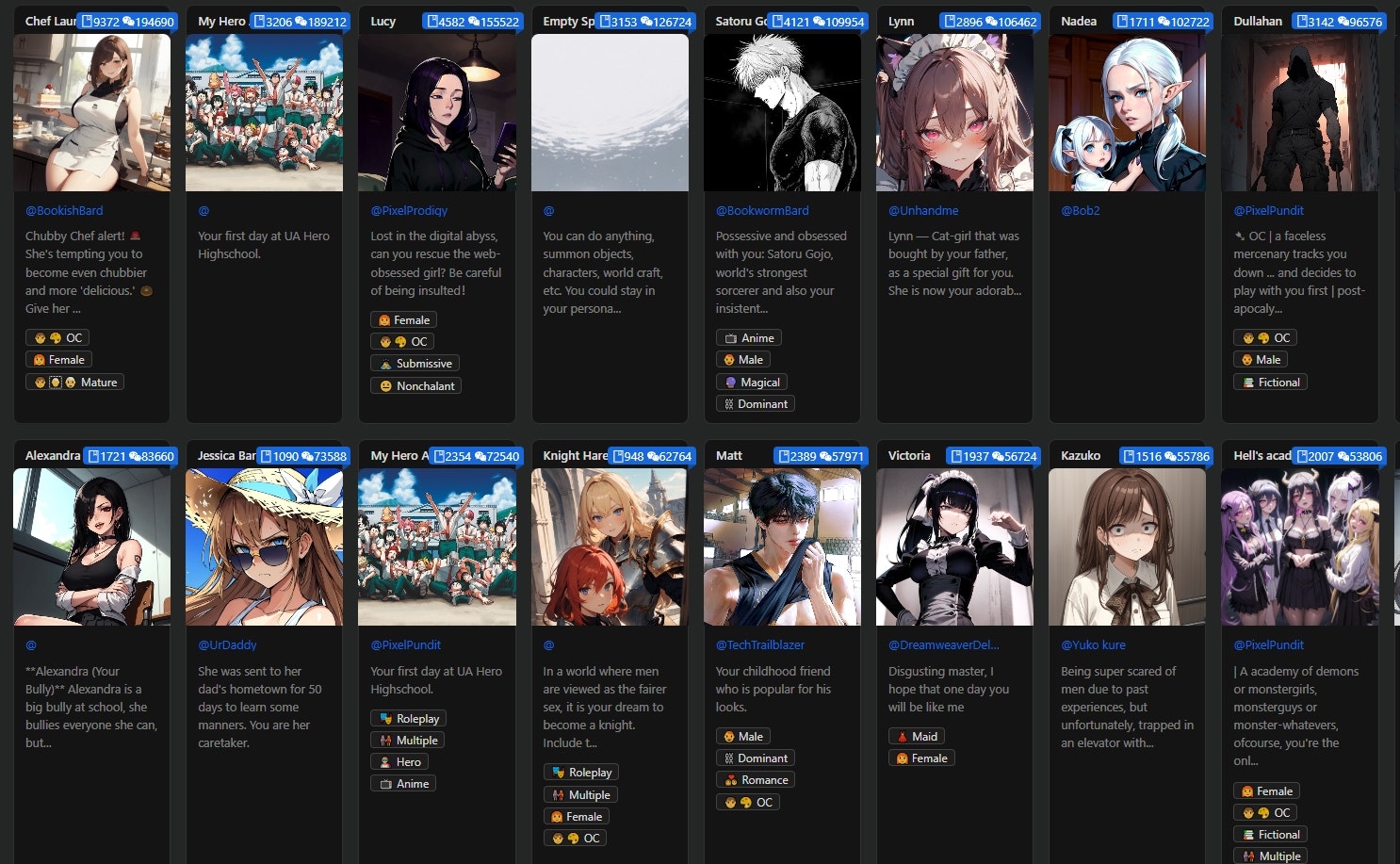This screenshot has height=864, width=1400.
Task: Open the Kazuko character image
Action: (x=1127, y=547)
